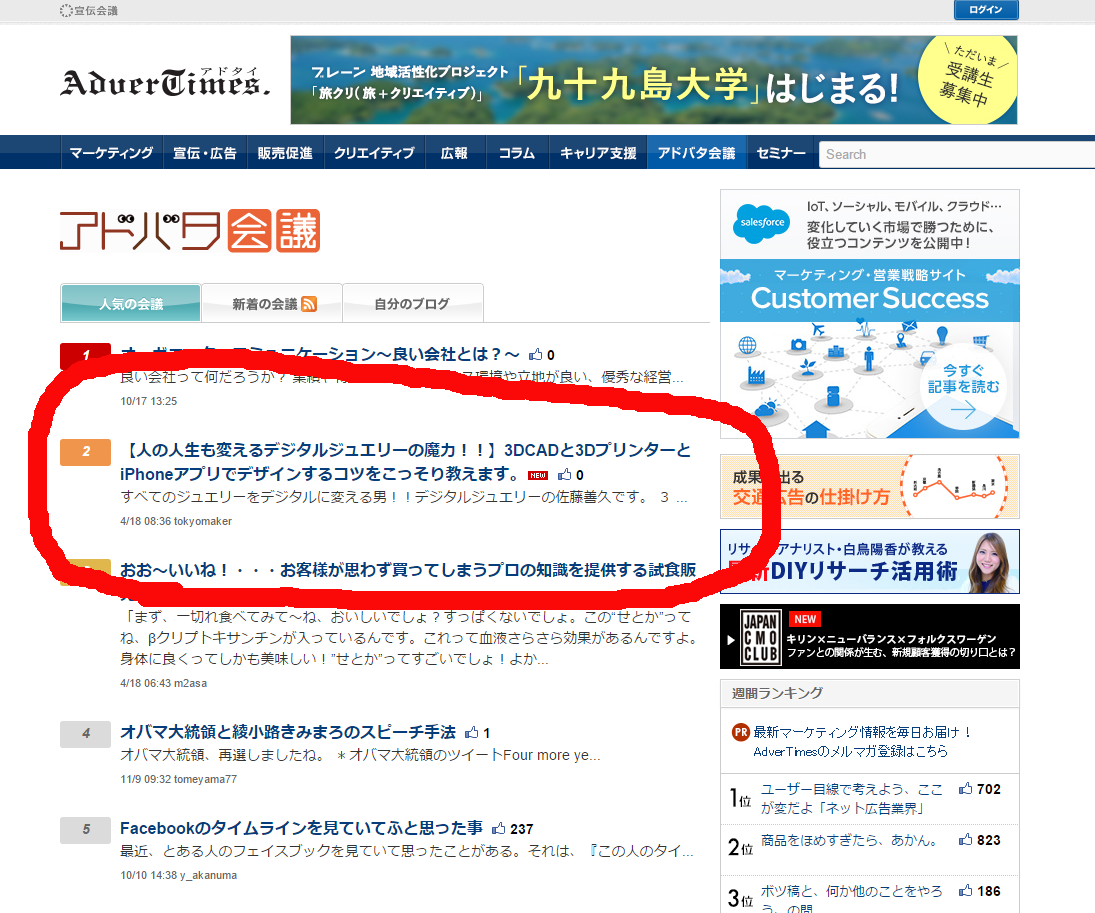Click the 4/18 08:36 tokyomaker byline
This screenshot has height=913, width=1095.
point(175,521)
